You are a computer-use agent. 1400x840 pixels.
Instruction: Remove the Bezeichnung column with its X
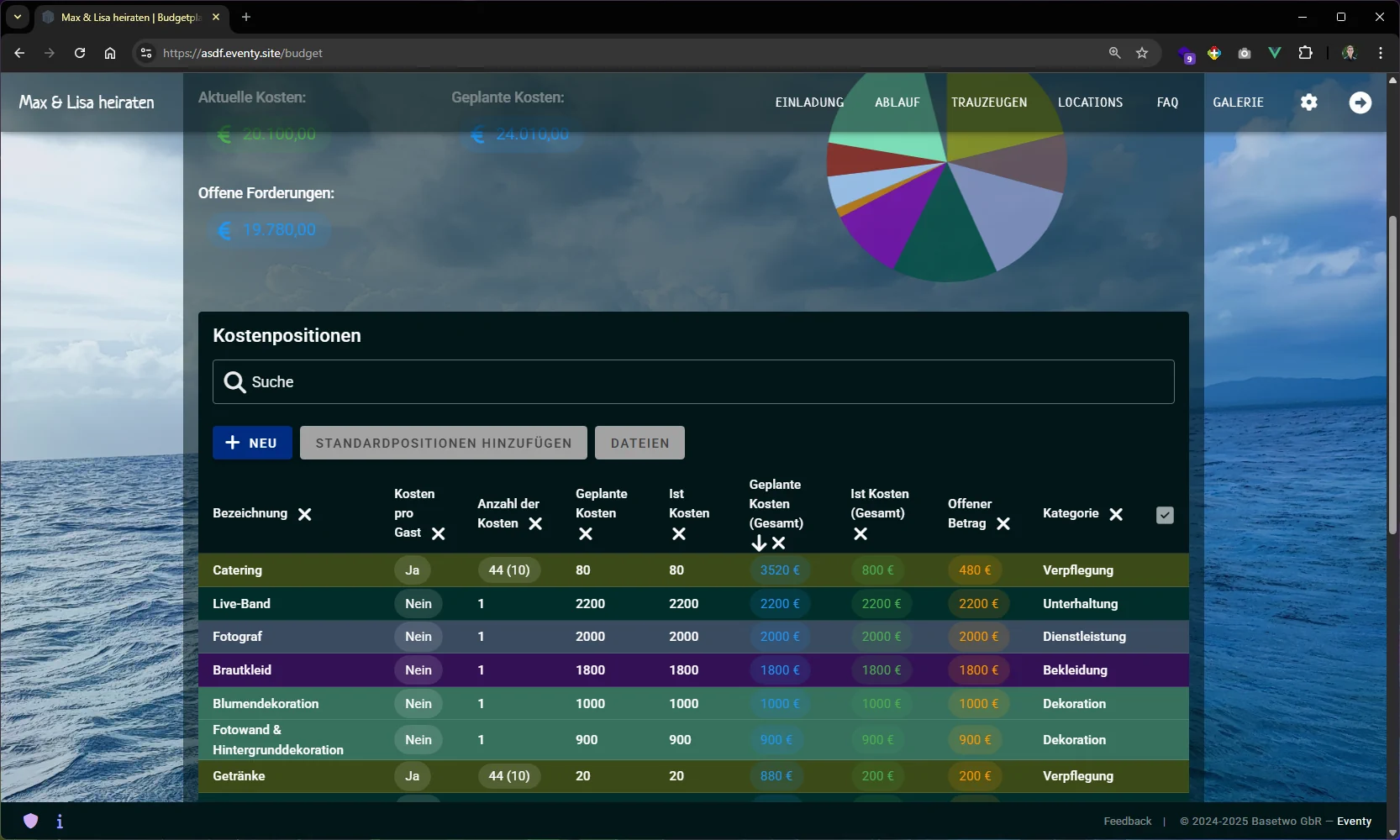click(305, 514)
